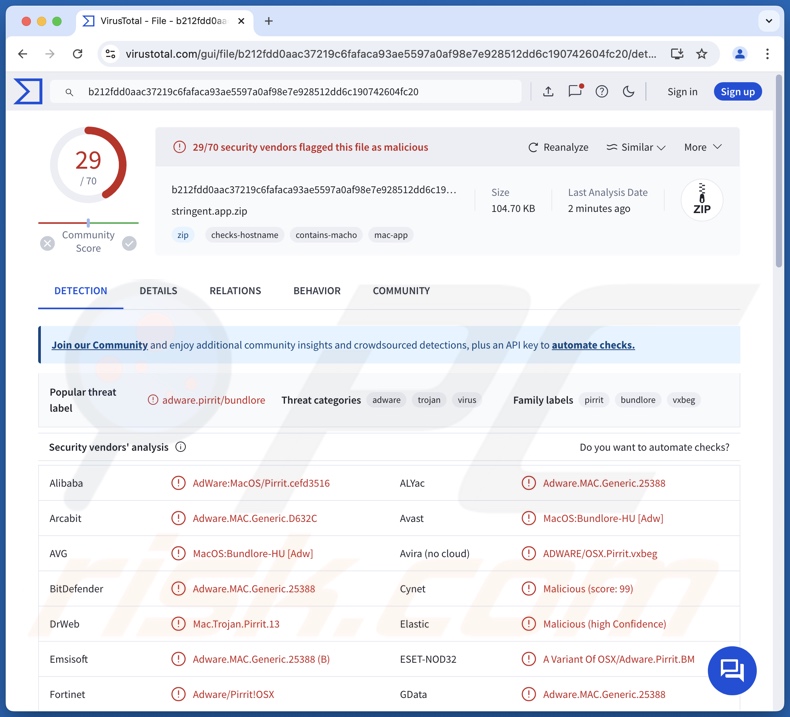The width and height of the screenshot is (790, 717).
Task: Click the checks-hostname tag
Action: (x=244, y=235)
